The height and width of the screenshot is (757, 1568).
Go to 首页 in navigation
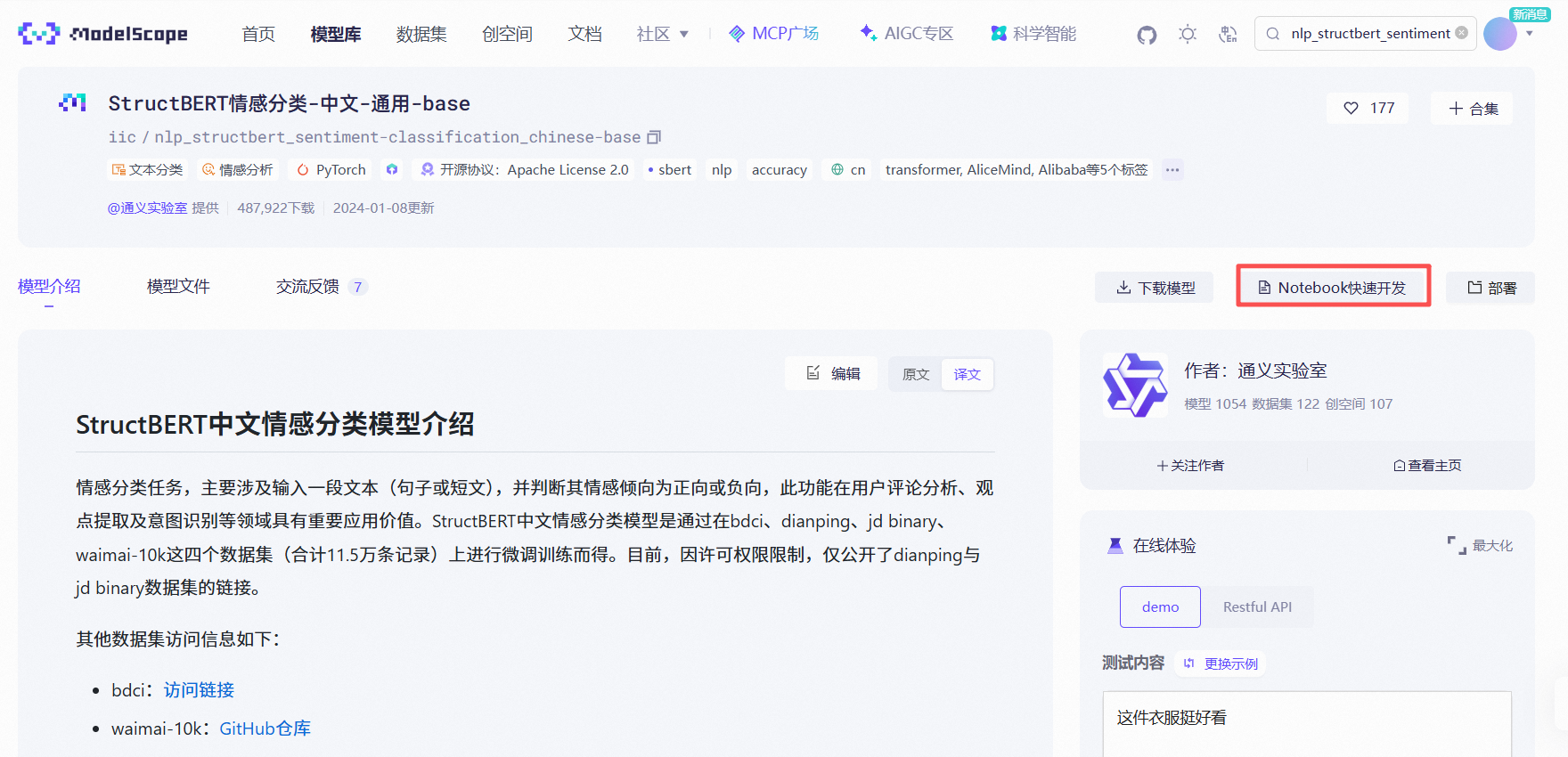[x=258, y=34]
